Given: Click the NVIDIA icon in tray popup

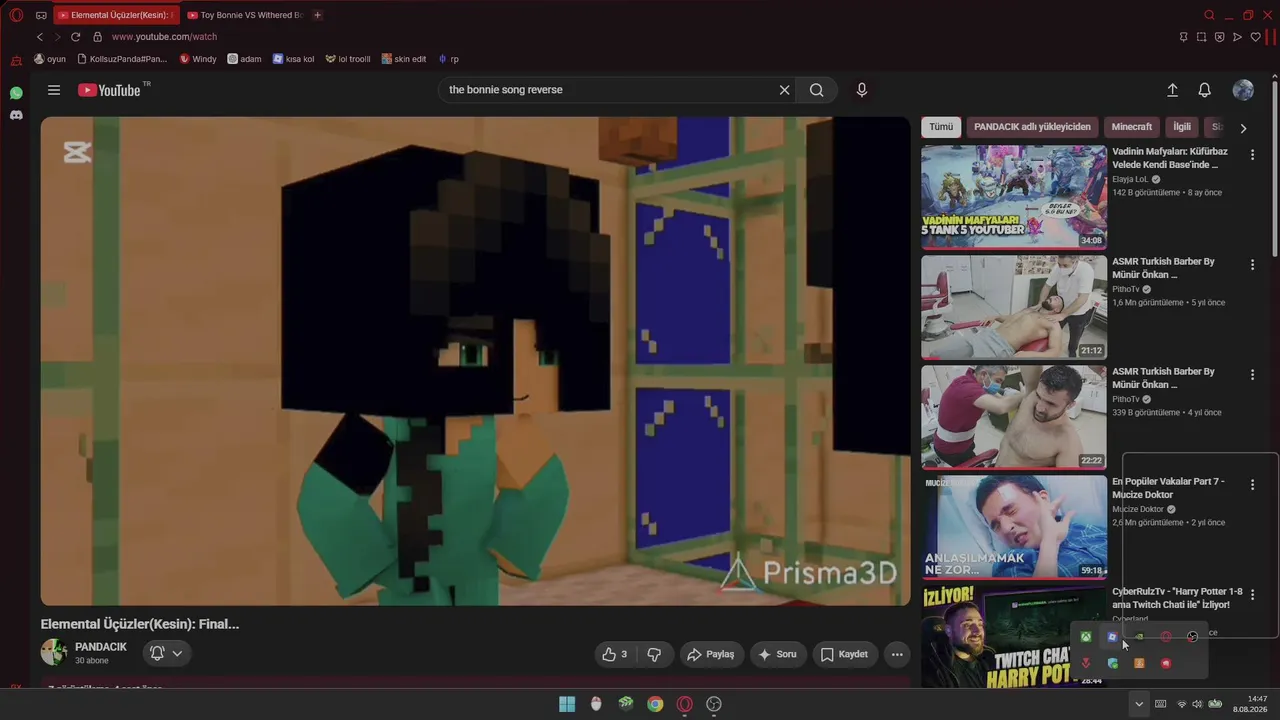Looking at the screenshot, I should coord(1139,637).
